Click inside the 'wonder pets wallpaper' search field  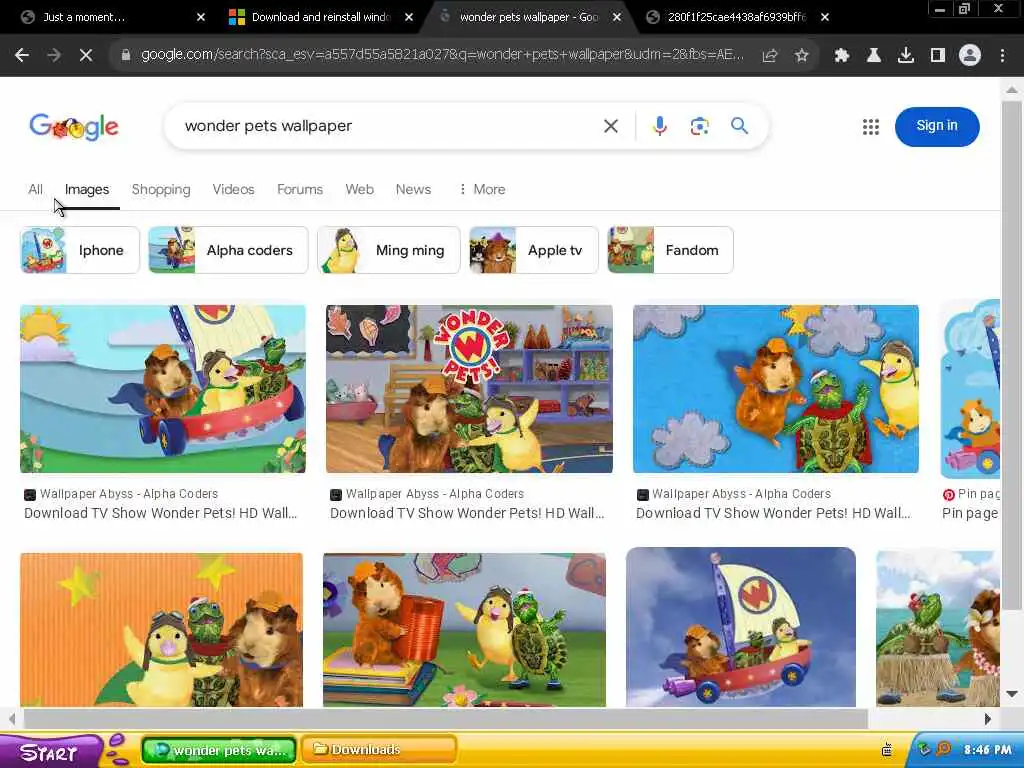(x=385, y=126)
